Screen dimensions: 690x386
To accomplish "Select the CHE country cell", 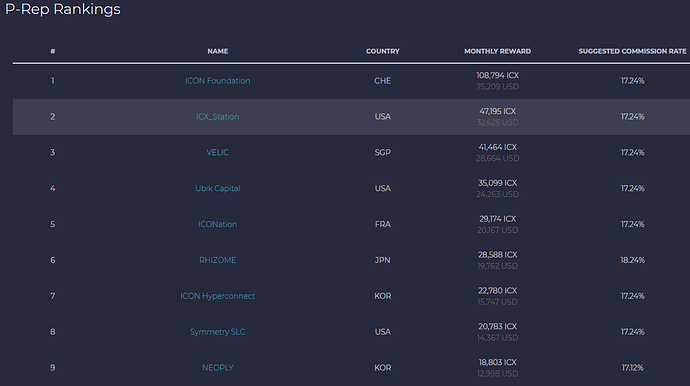I will pos(382,81).
